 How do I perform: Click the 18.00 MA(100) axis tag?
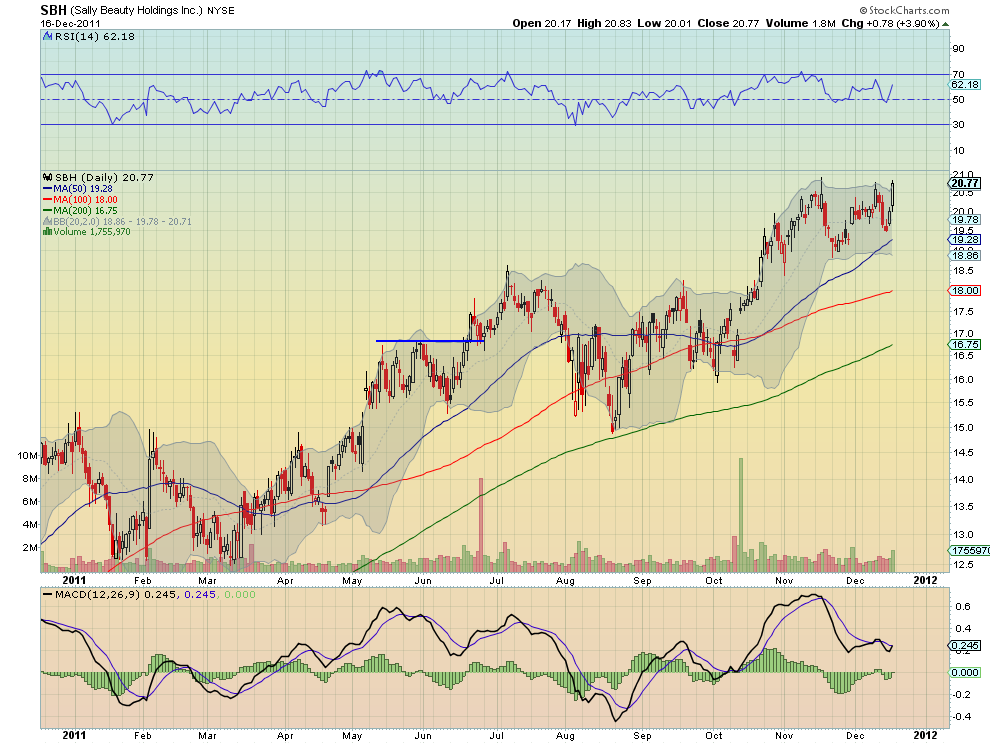[965, 291]
